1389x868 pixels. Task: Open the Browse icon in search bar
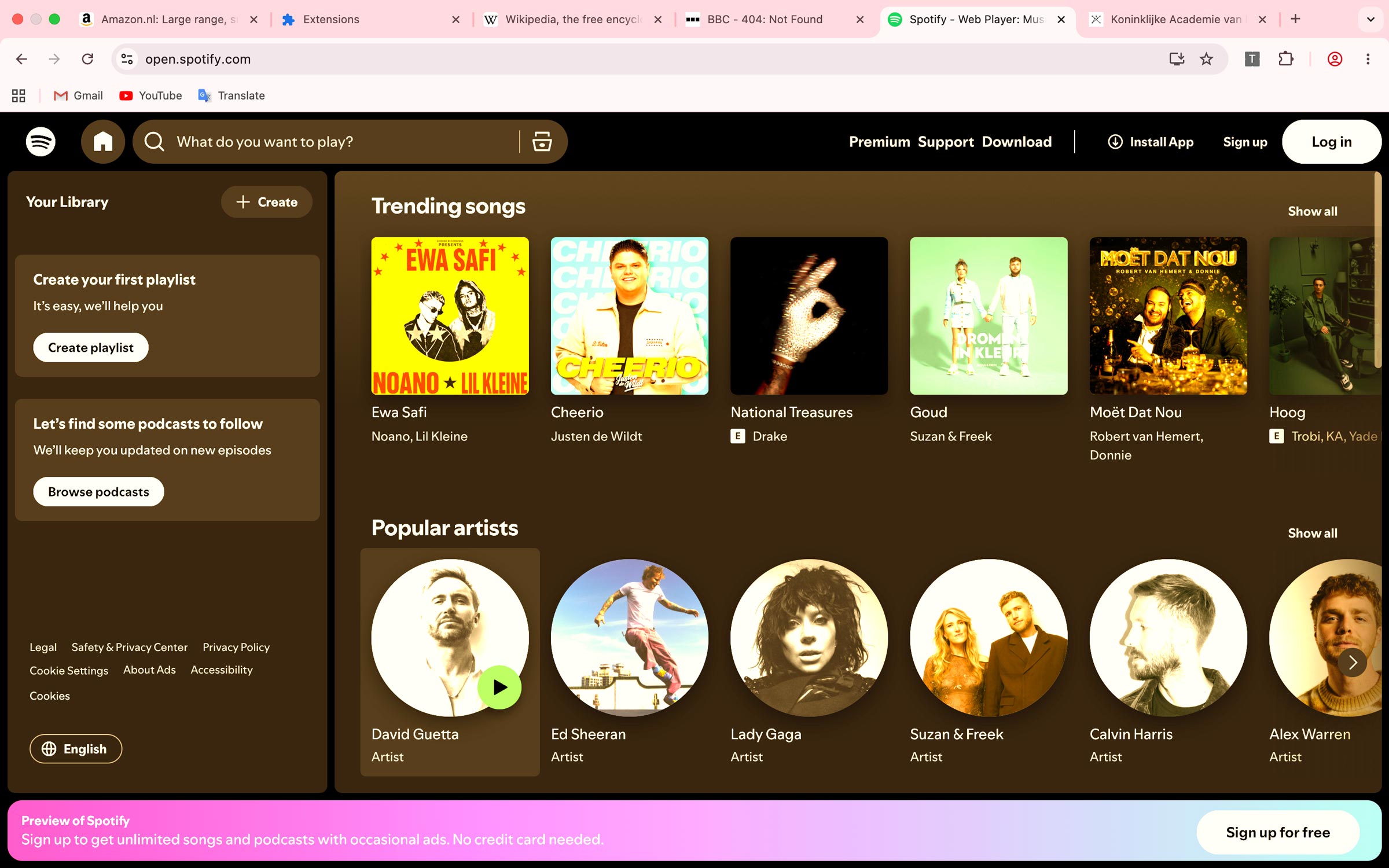[x=542, y=142]
